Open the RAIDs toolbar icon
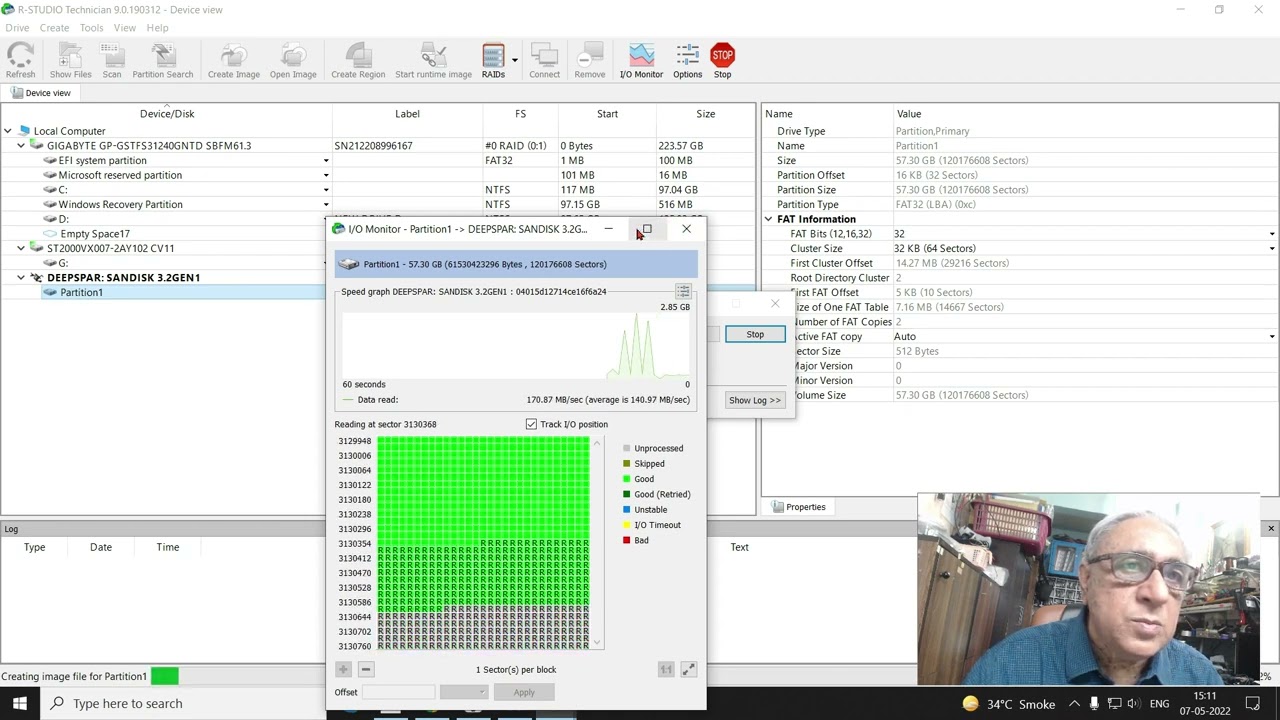The width and height of the screenshot is (1280, 720). click(493, 61)
